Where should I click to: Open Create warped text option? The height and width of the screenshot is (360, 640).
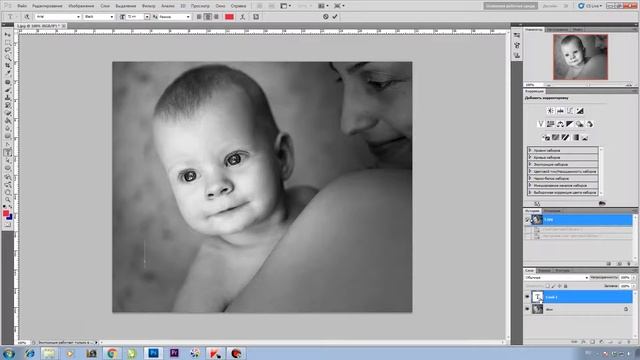coord(242,17)
